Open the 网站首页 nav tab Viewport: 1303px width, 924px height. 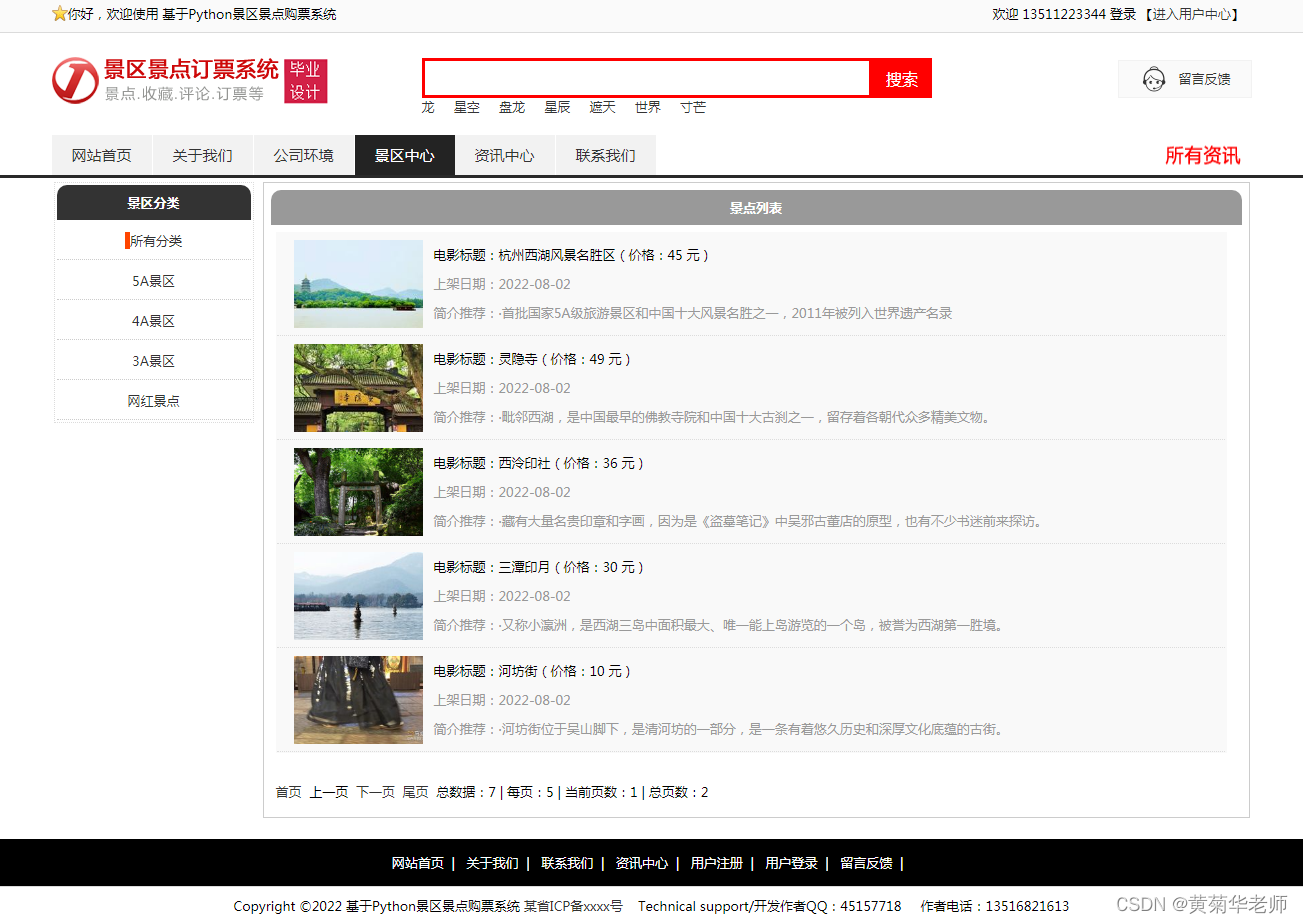tap(101, 155)
